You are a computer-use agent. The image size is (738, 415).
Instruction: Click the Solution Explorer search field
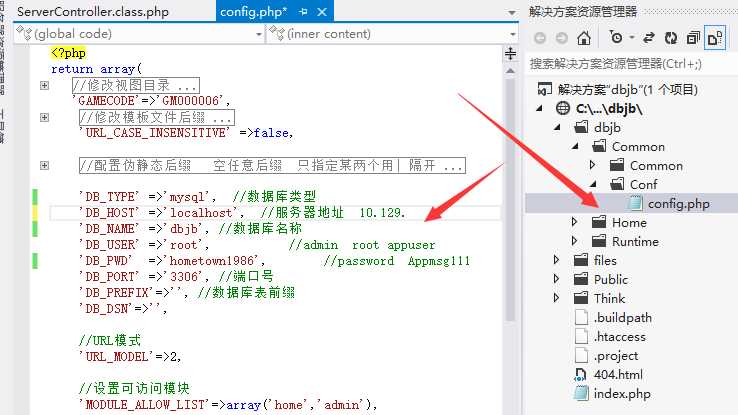click(x=631, y=64)
